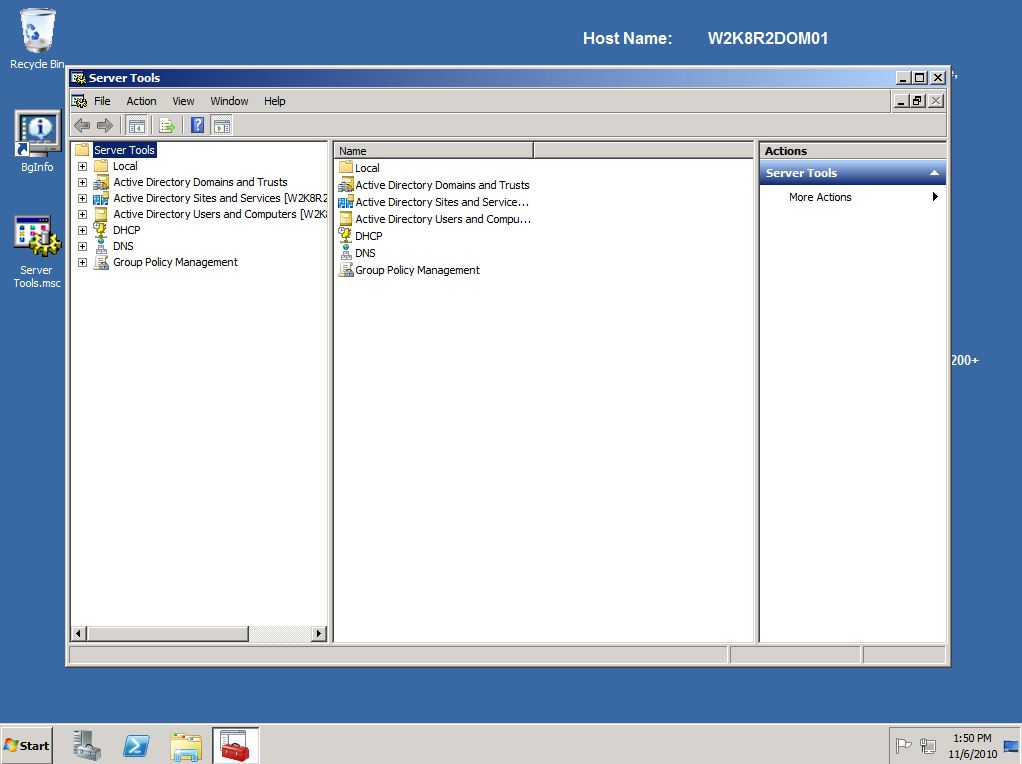The image size is (1022, 764).
Task: Select Active Directory Sites and Service... list item
Action: click(x=442, y=202)
